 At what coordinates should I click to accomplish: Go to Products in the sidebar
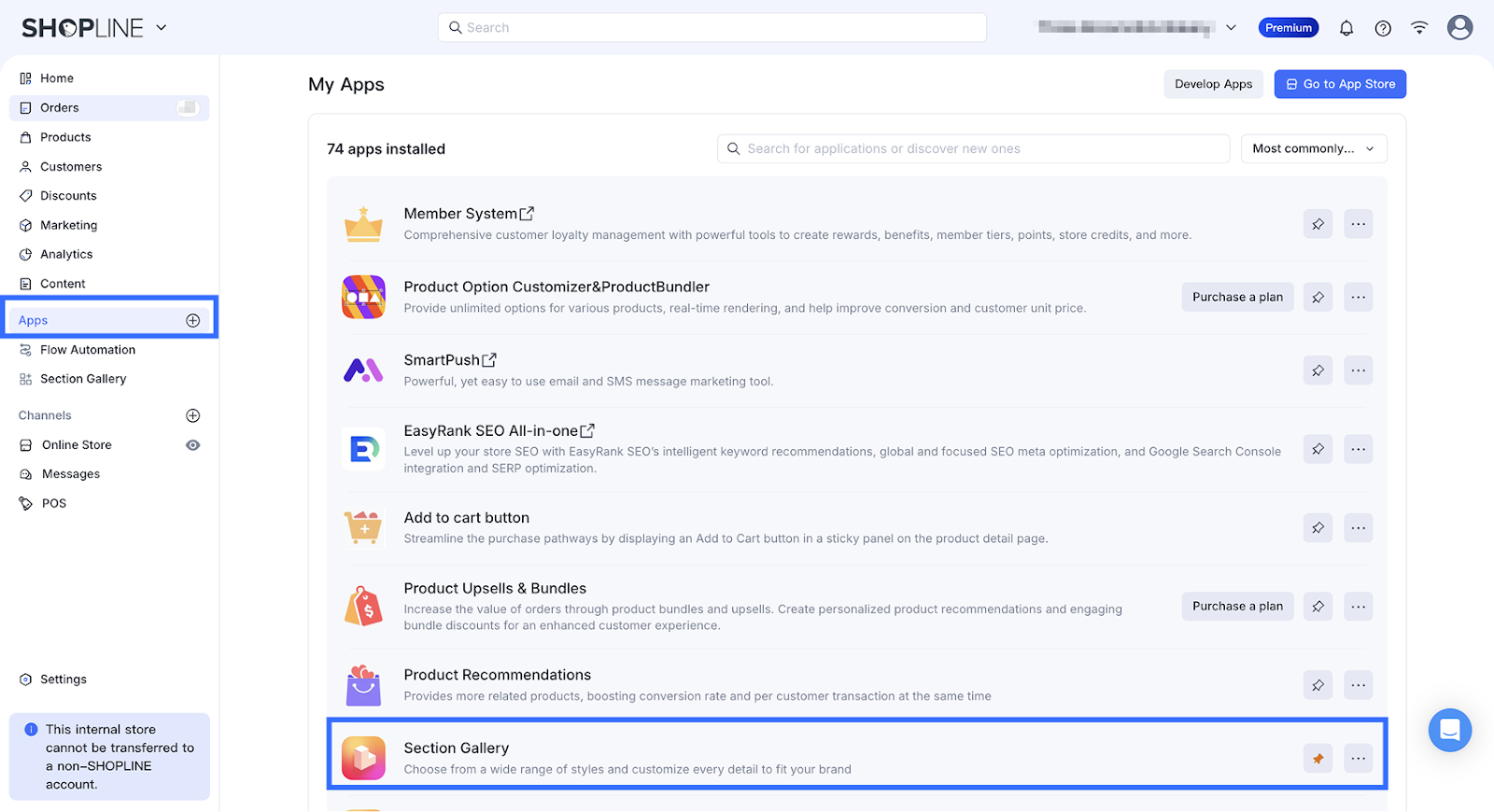(x=65, y=137)
